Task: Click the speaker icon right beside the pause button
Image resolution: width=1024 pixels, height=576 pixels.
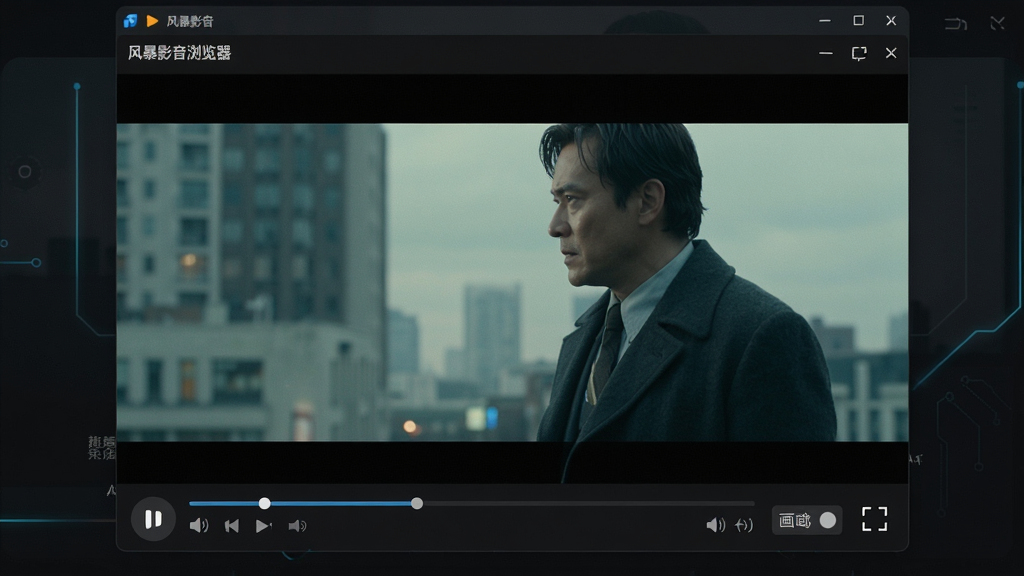Action: pyautogui.click(x=199, y=526)
